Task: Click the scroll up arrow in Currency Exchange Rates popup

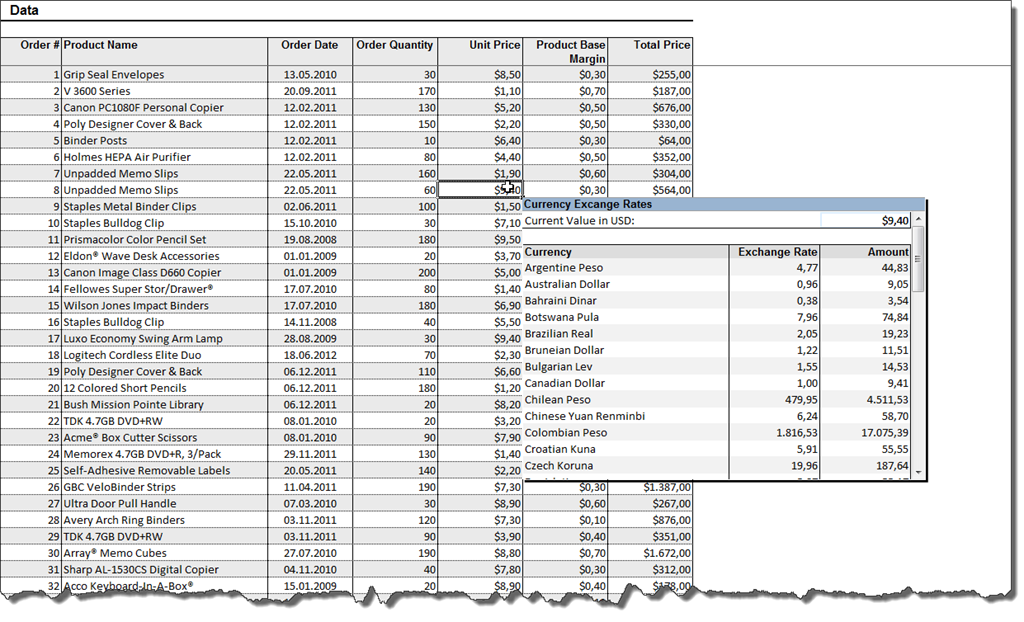Action: pos(918,220)
